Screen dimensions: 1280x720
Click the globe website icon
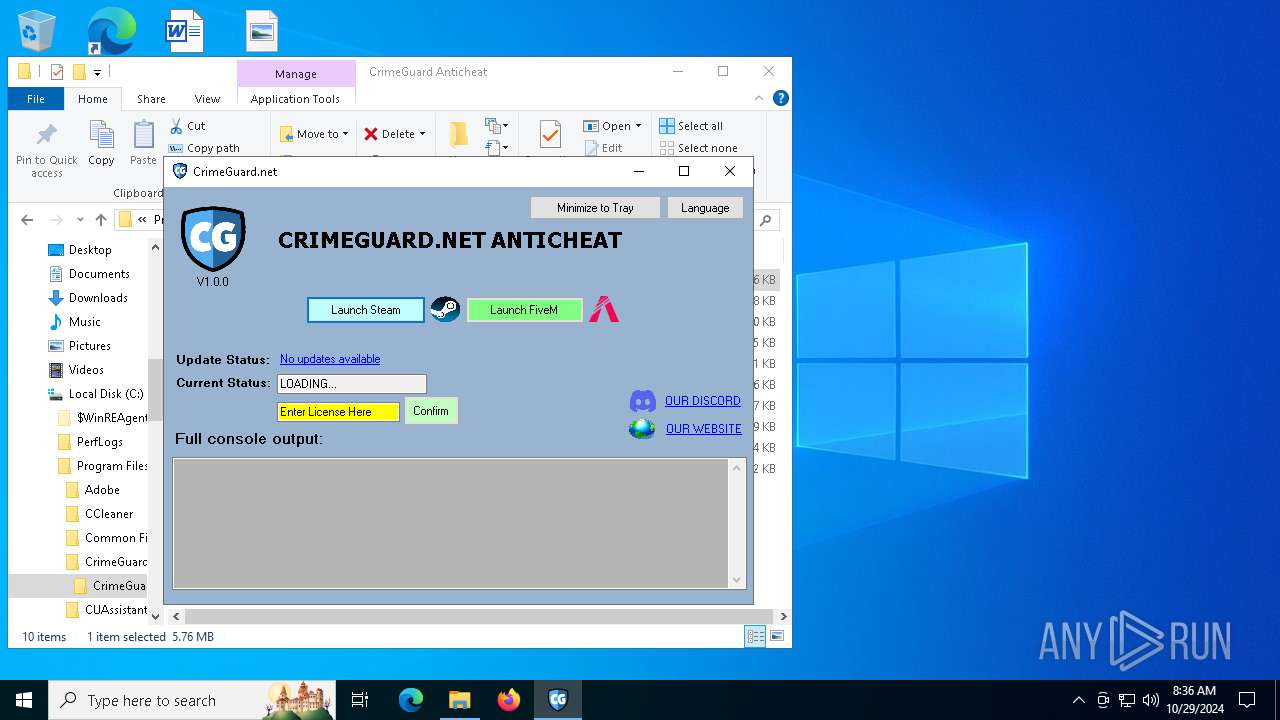(x=642, y=429)
